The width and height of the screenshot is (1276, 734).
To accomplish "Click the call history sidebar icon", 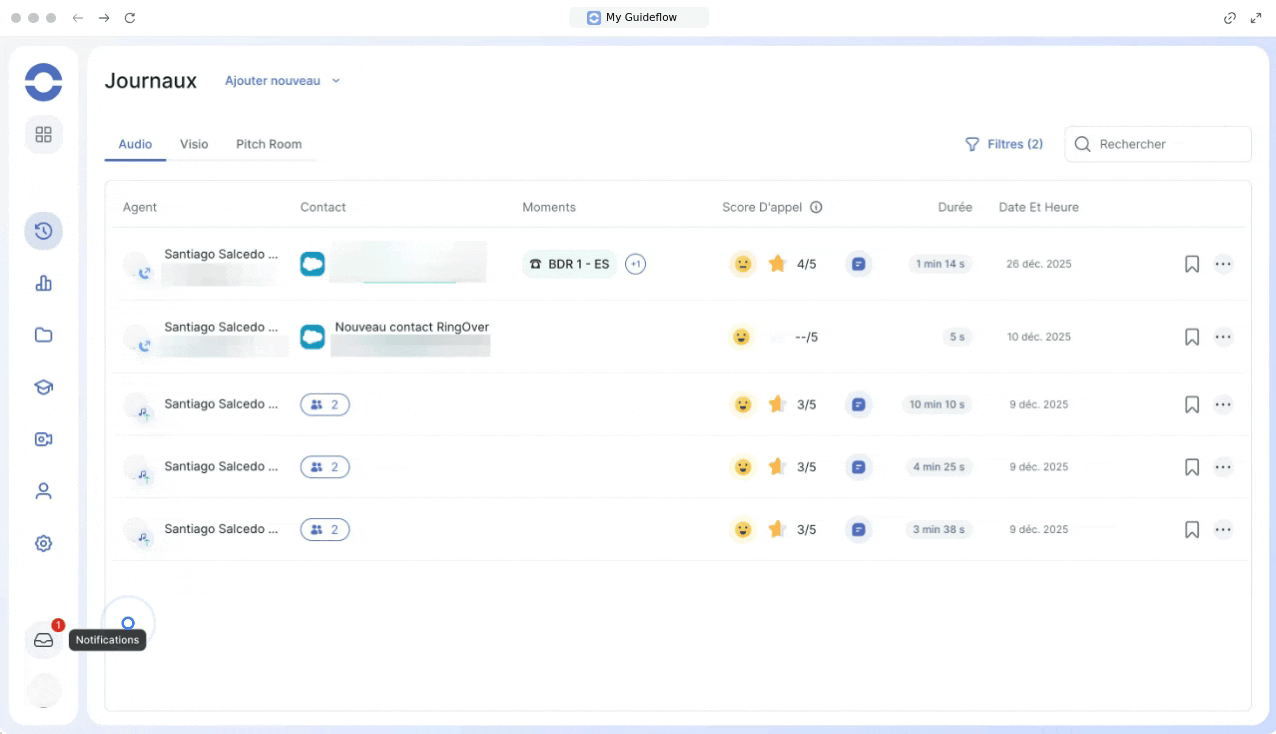I will tap(43, 231).
